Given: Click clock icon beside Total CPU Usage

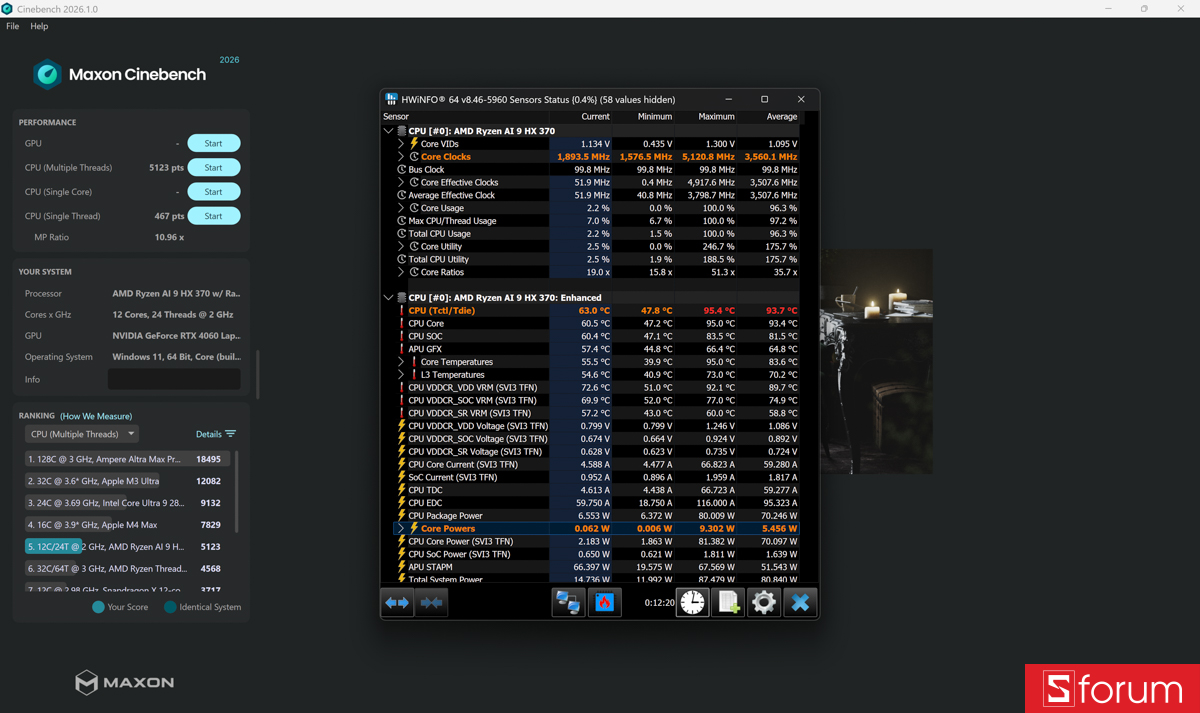Looking at the screenshot, I should [x=402, y=234].
